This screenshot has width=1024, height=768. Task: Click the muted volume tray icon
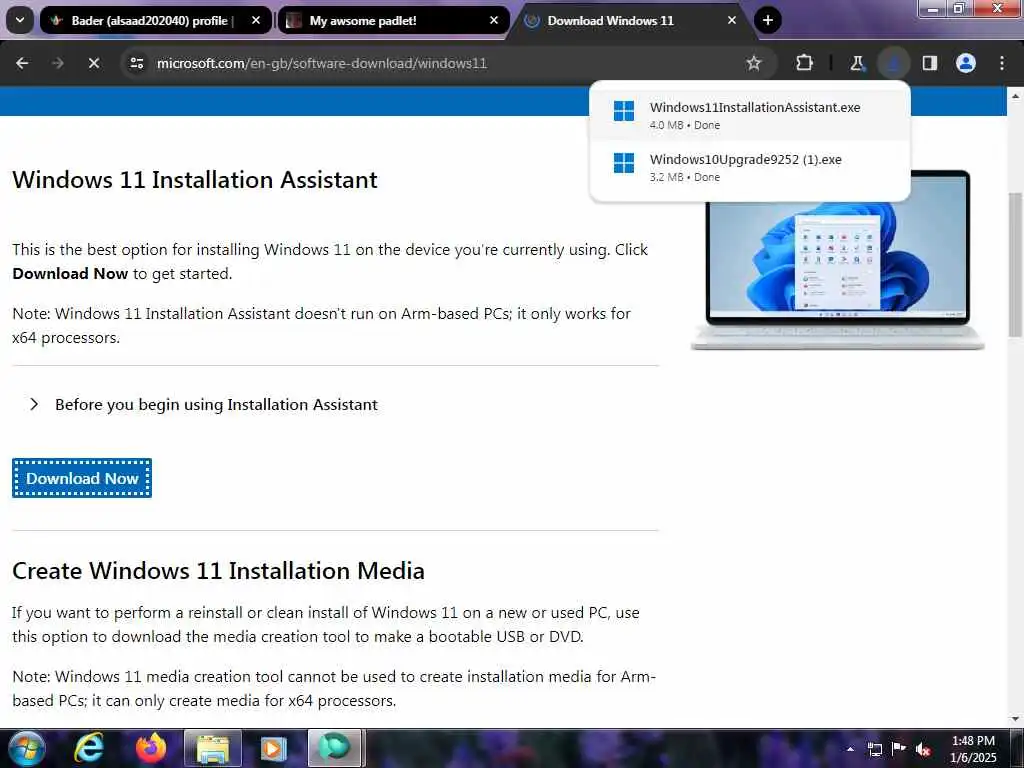tap(923, 749)
